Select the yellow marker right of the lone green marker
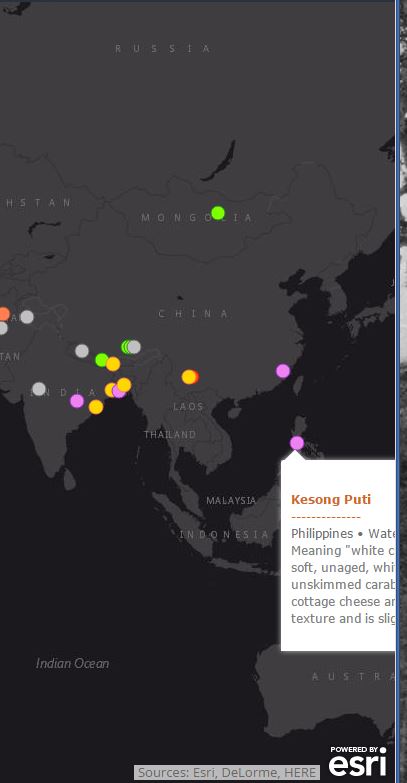 click(113, 364)
